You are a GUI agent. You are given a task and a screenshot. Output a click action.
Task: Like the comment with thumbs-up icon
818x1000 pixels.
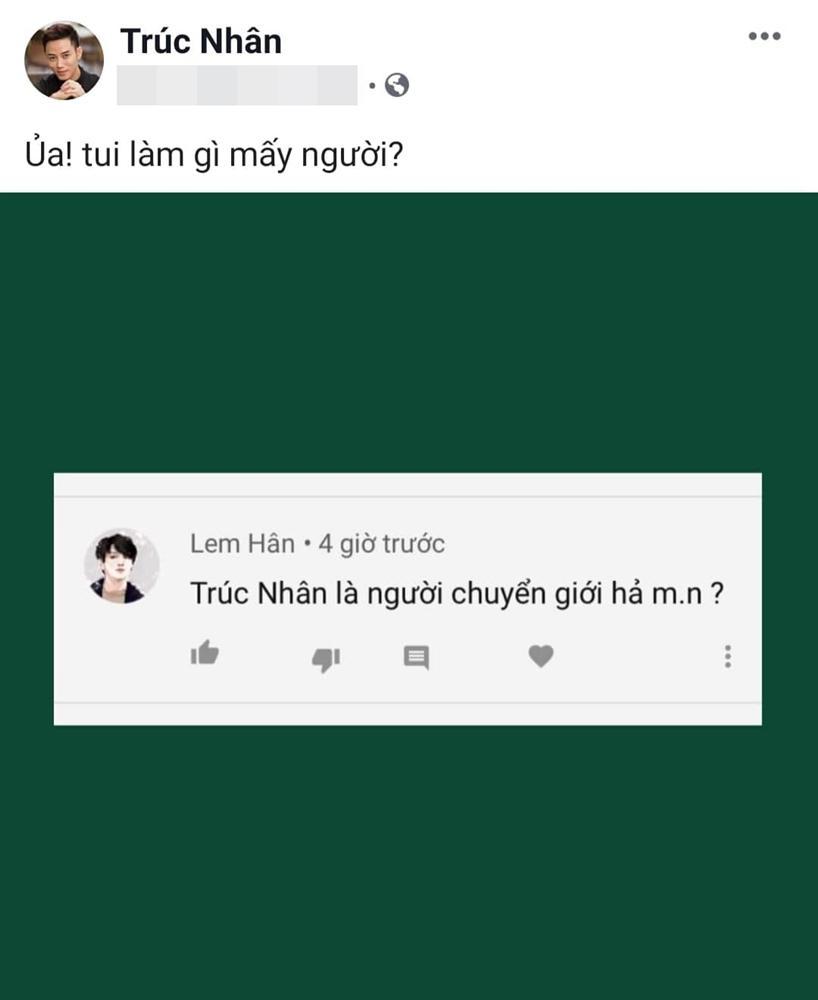tap(205, 655)
